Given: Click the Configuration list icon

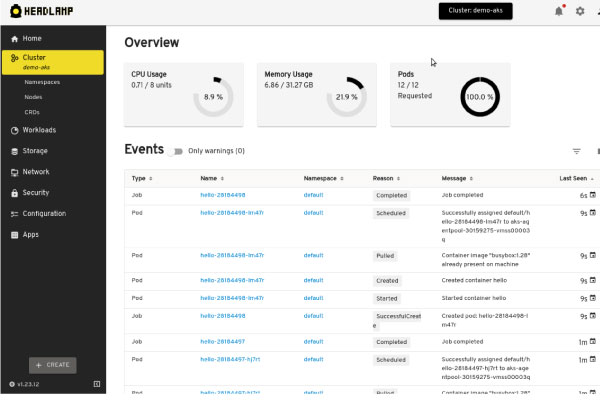Looking at the screenshot, I should coord(15,214).
